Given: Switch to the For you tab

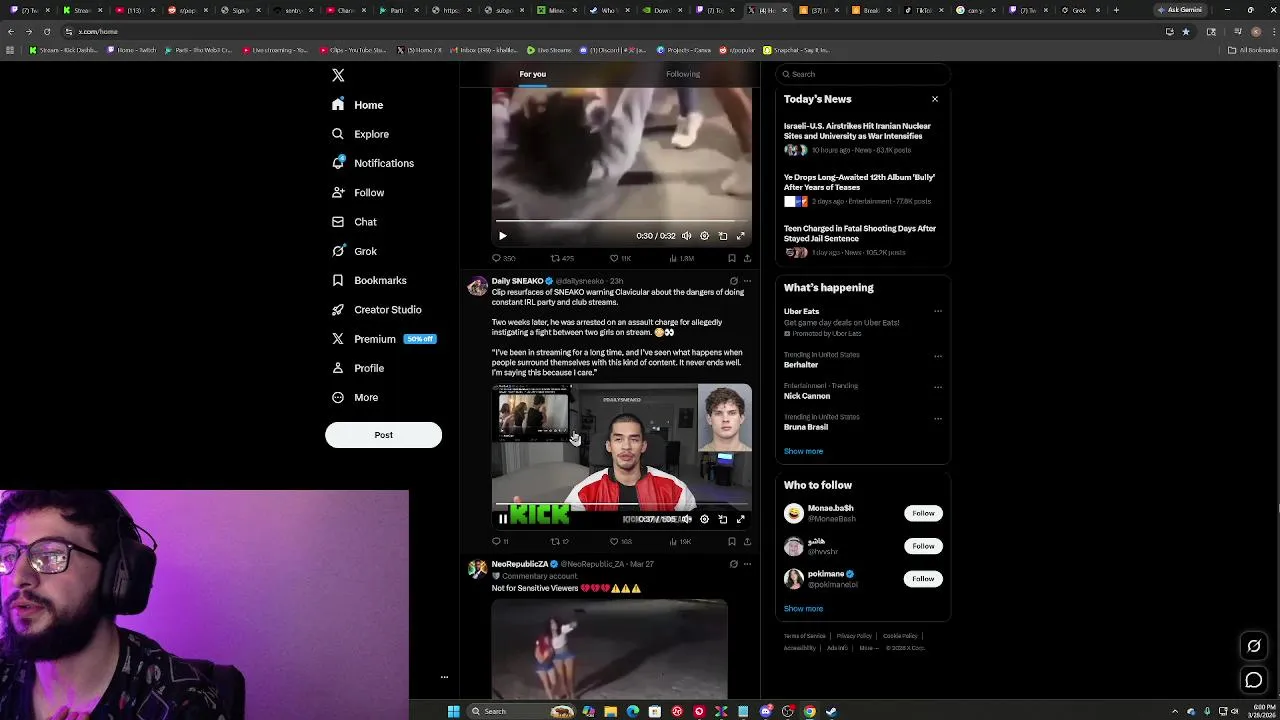Looking at the screenshot, I should coord(533,74).
